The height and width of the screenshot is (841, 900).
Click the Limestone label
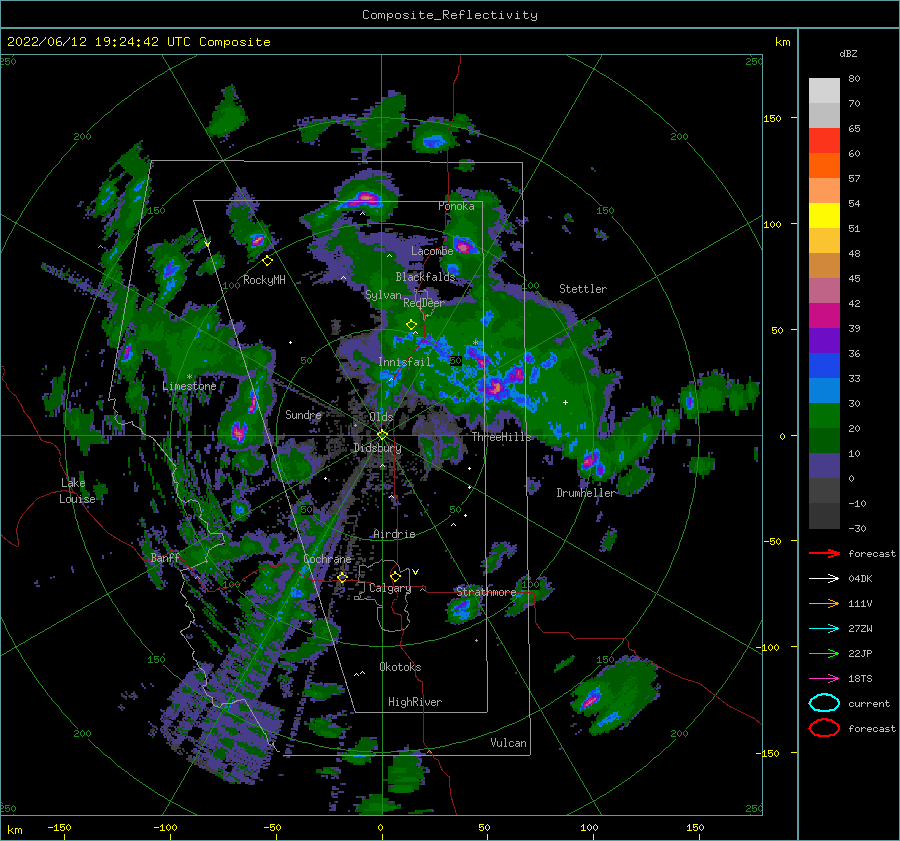point(189,386)
